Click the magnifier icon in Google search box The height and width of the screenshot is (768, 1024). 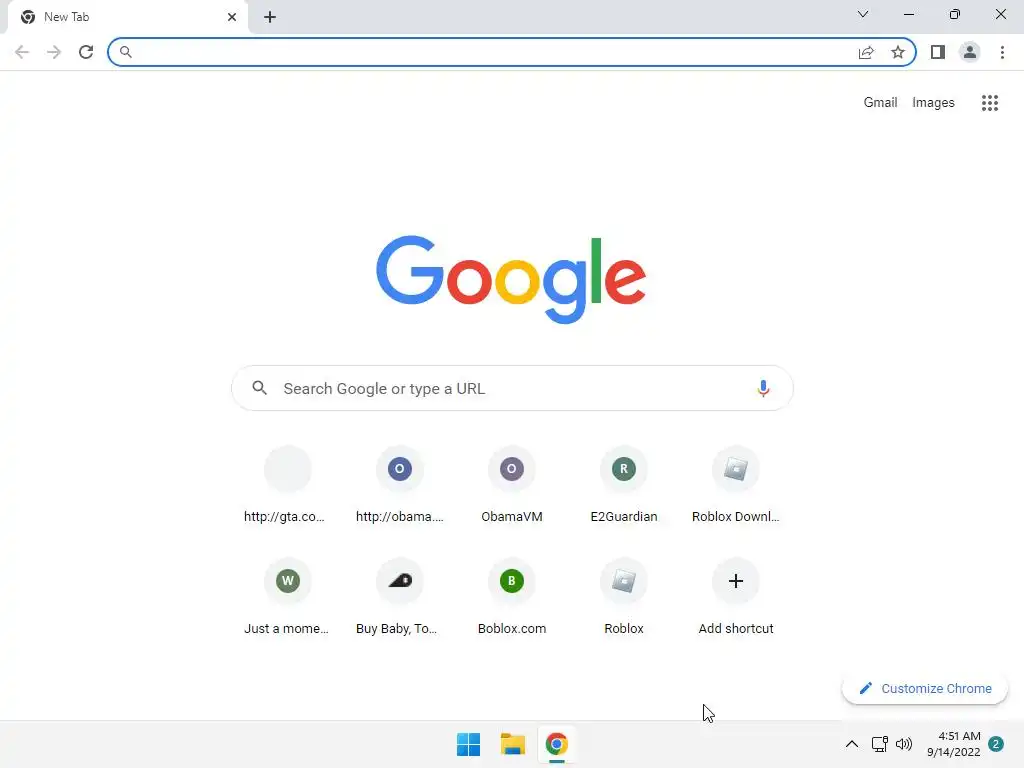click(x=259, y=388)
